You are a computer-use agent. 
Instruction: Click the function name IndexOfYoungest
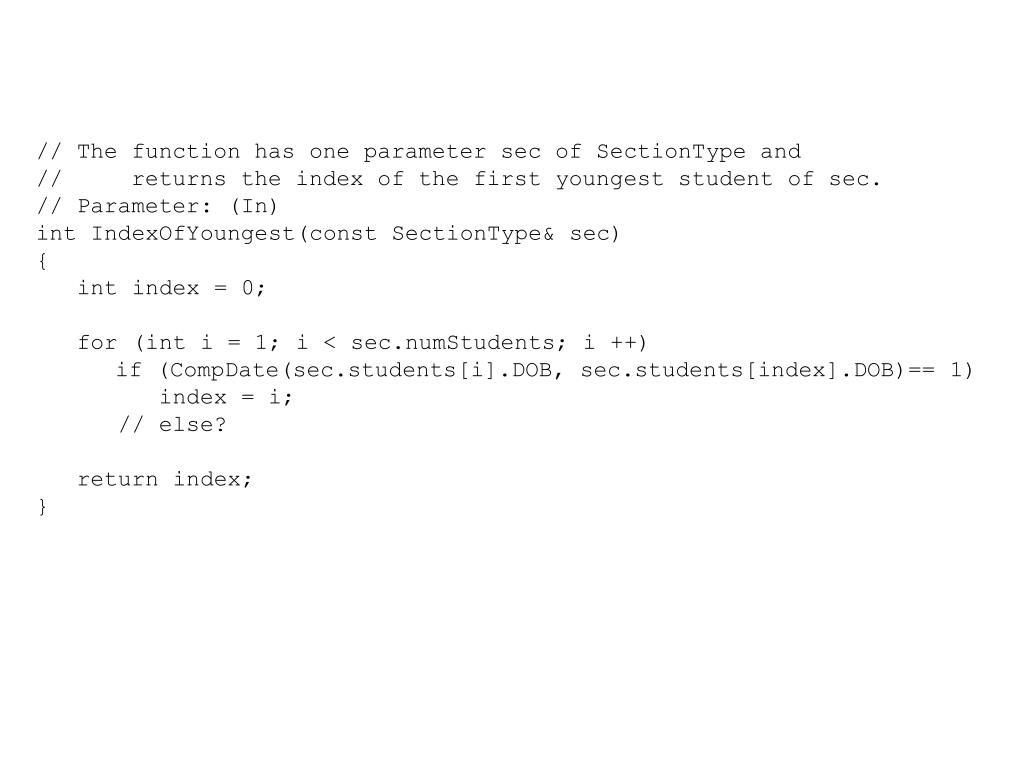pos(193,234)
